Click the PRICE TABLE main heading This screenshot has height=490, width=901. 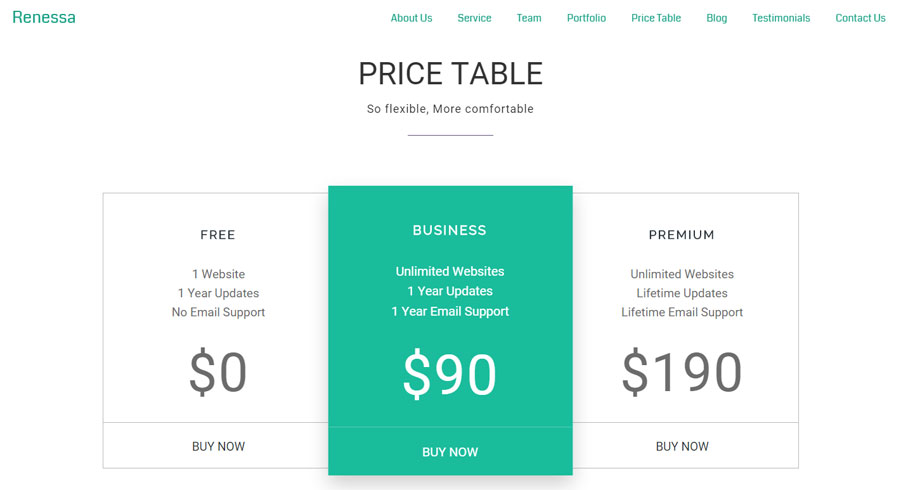(450, 74)
